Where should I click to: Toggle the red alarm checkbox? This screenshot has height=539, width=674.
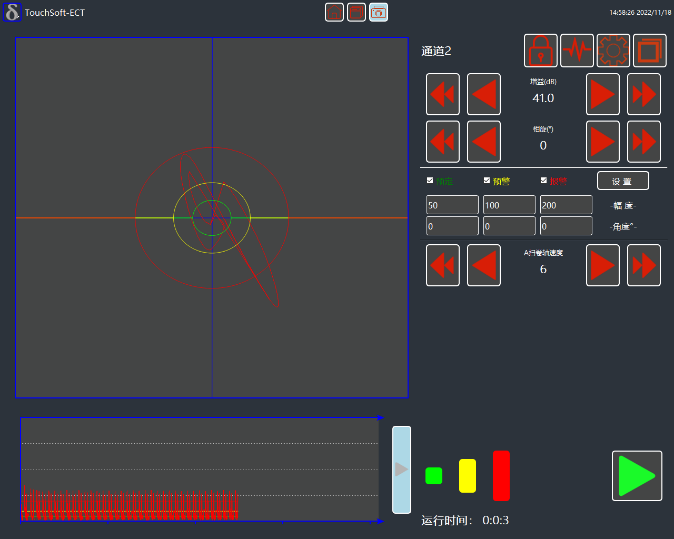coord(544,181)
